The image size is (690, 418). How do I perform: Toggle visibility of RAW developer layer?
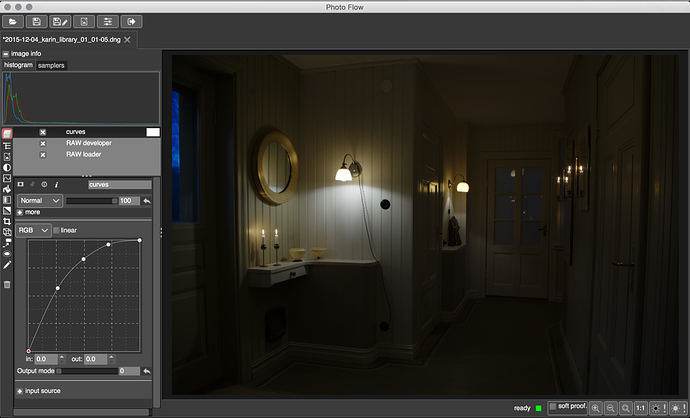pyautogui.click(x=42, y=143)
